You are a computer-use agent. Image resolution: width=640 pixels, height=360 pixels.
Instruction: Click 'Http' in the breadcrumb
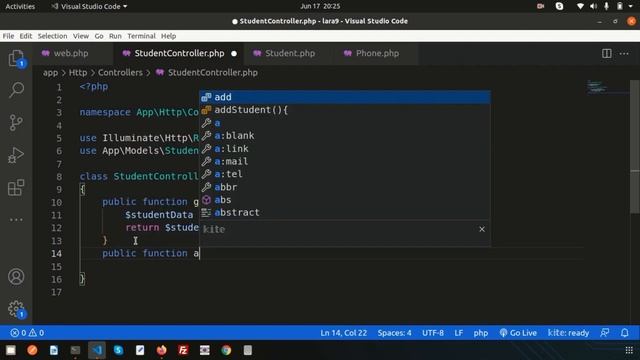coord(78,73)
